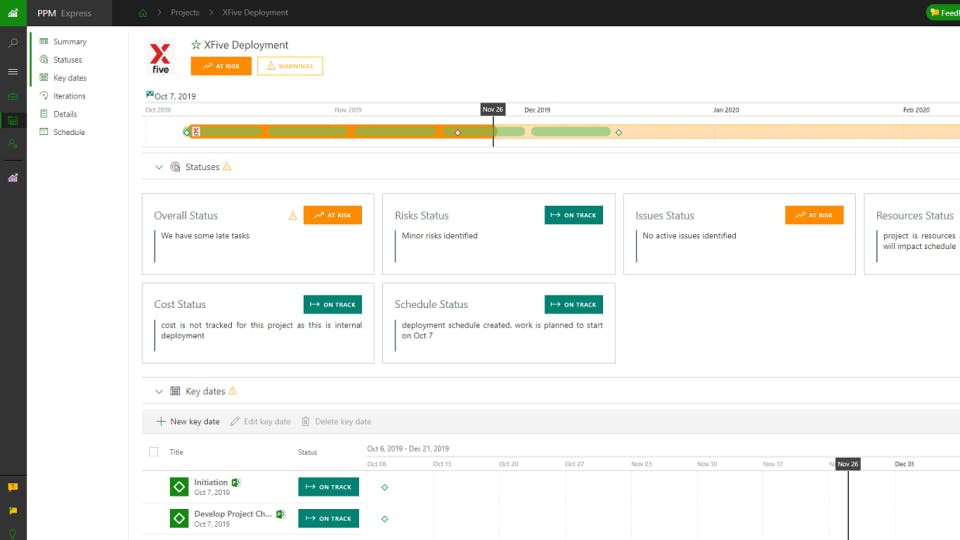Image resolution: width=960 pixels, height=540 pixels.
Task: Click the Statuses section icon
Action: point(175,167)
